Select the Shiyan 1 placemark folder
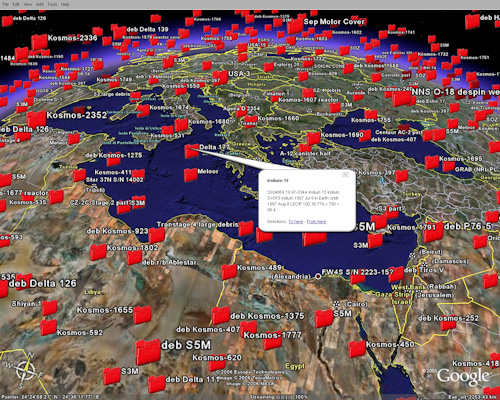Image resolution: width=500 pixels, height=400 pixels. [49, 307]
